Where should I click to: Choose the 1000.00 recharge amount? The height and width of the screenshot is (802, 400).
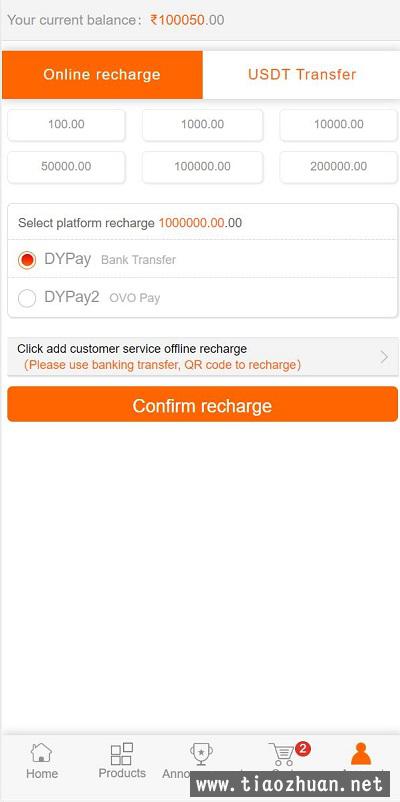[x=203, y=124]
